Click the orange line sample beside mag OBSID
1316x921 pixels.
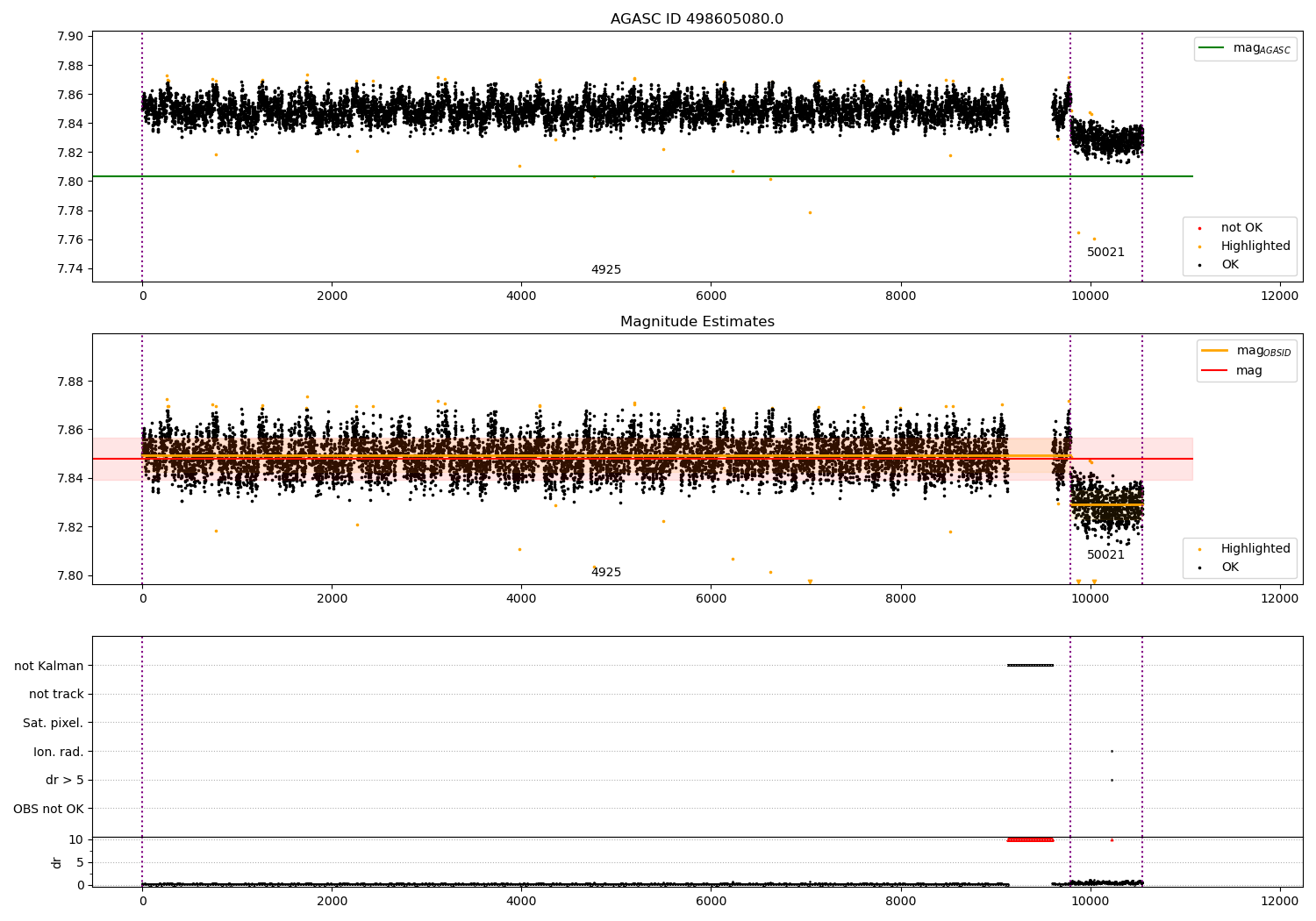pos(1214,351)
